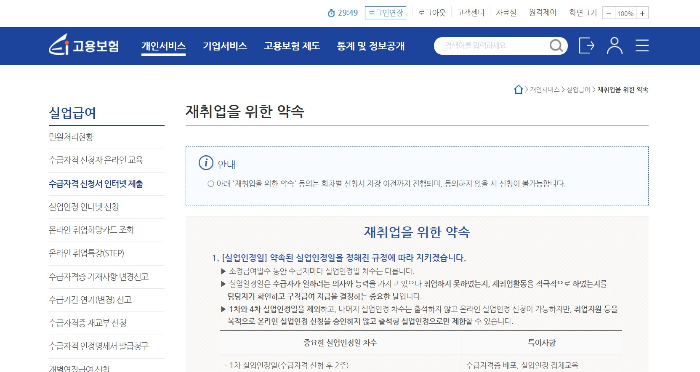Open the user profile icon

[x=614, y=46]
